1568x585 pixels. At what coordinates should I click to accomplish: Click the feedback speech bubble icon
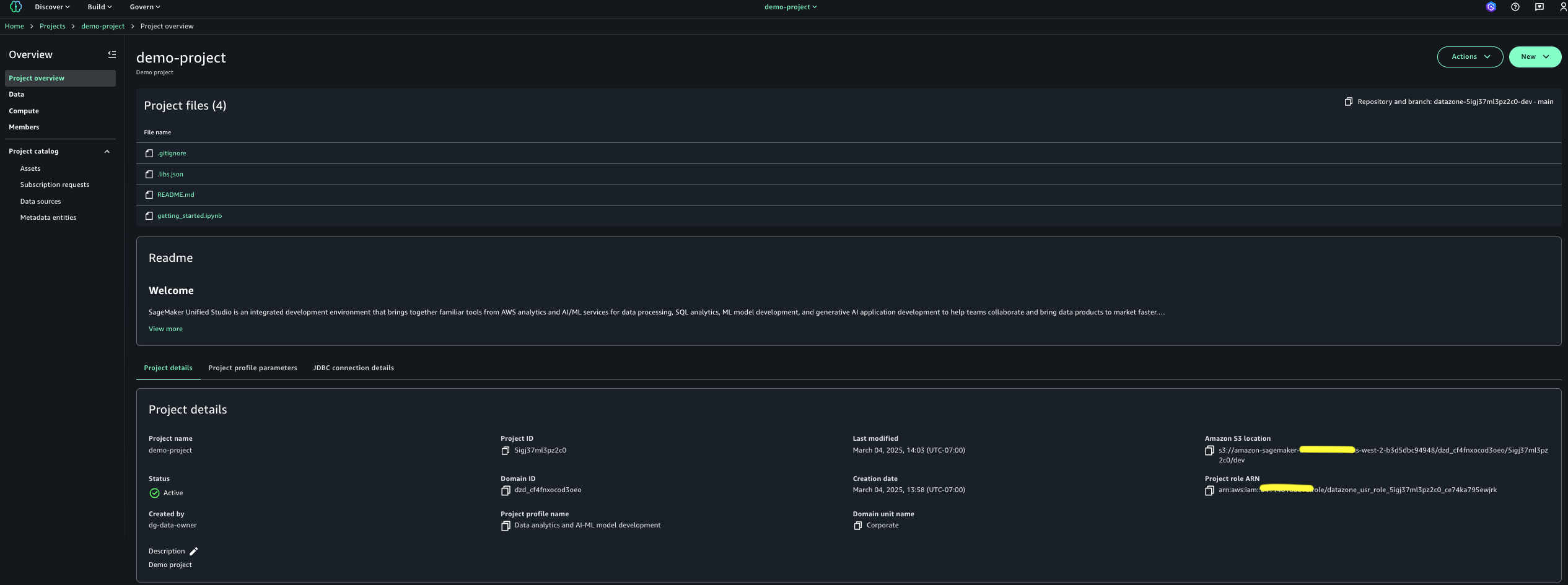point(1540,7)
